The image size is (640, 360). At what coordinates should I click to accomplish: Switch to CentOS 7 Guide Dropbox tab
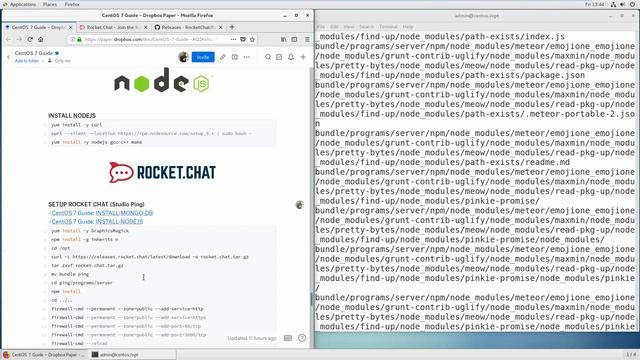tap(39, 27)
